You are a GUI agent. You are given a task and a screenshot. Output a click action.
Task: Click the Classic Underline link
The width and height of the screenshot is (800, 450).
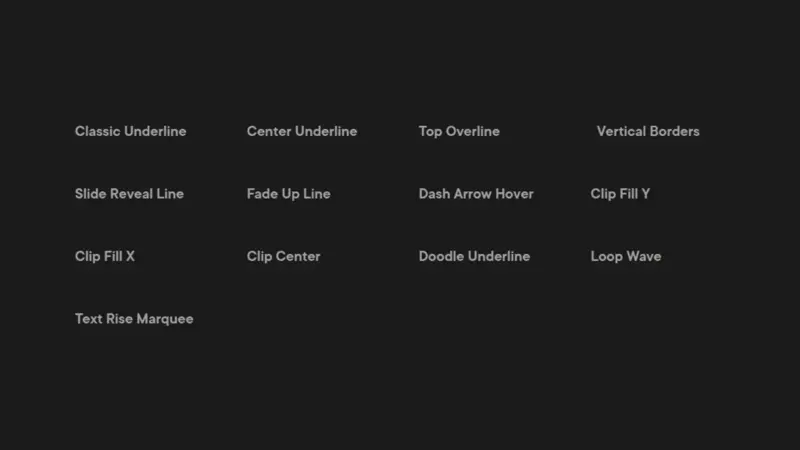[131, 131]
